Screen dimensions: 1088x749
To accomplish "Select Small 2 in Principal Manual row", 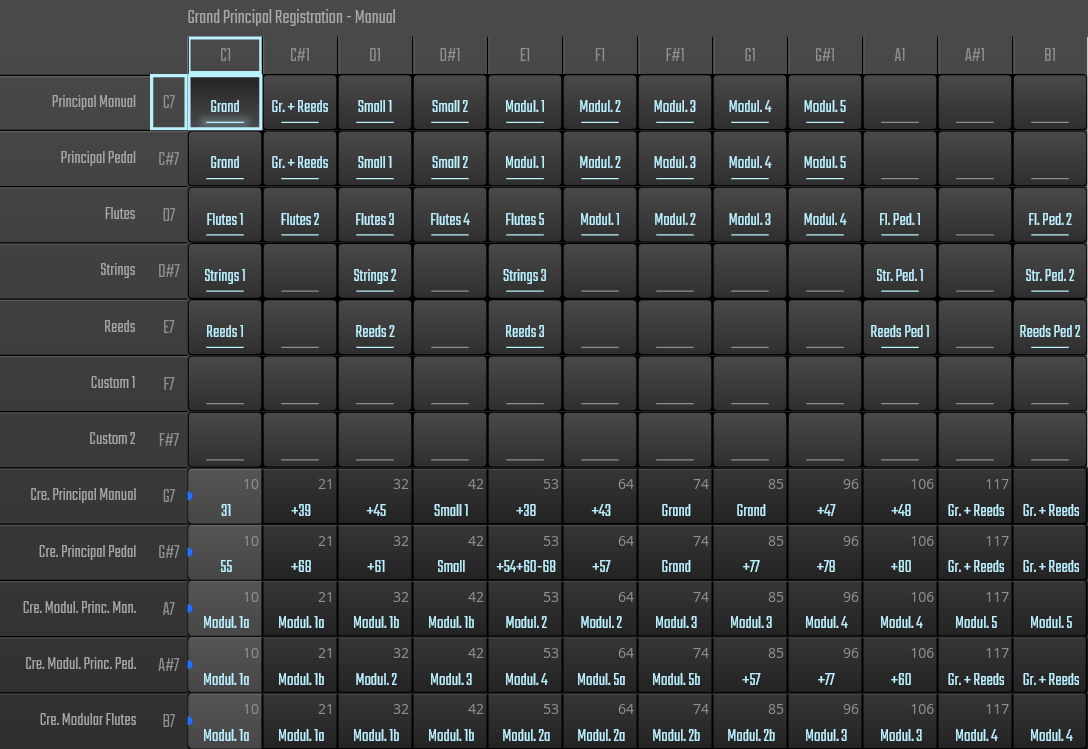I will 450,103.
